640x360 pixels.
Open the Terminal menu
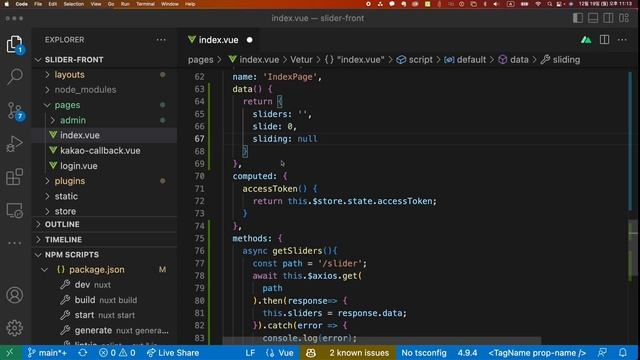click(x=145, y=4)
